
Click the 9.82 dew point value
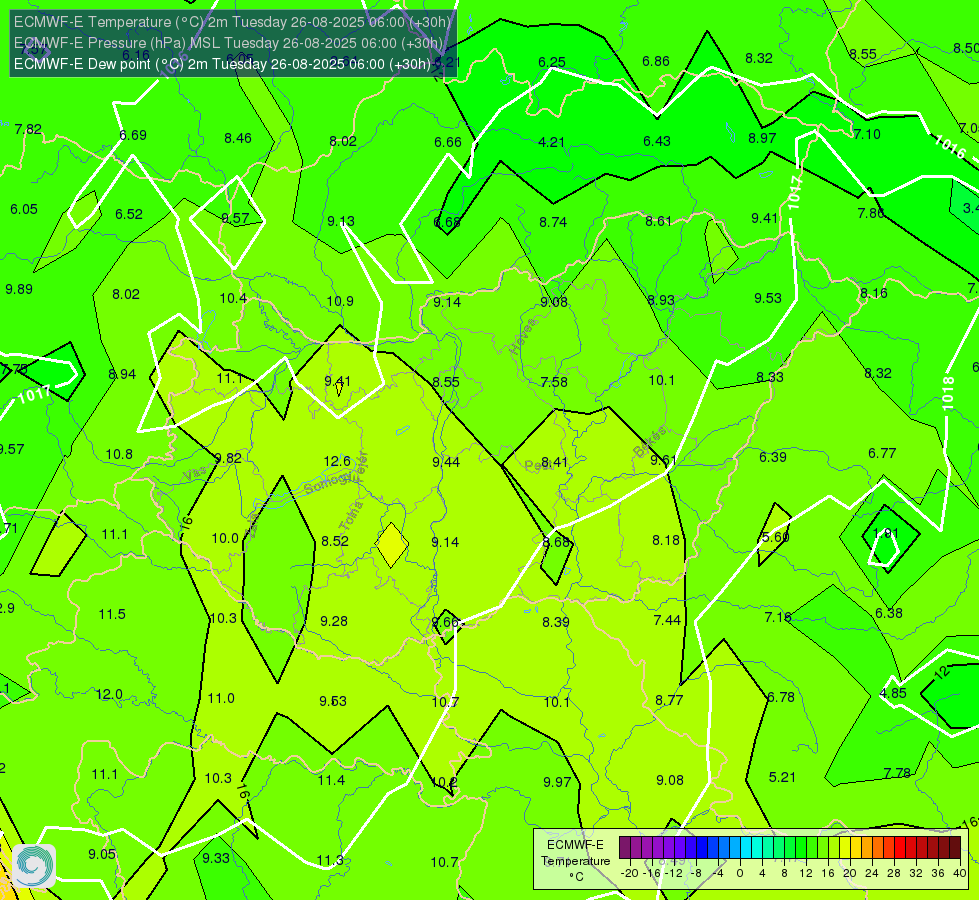(228, 458)
